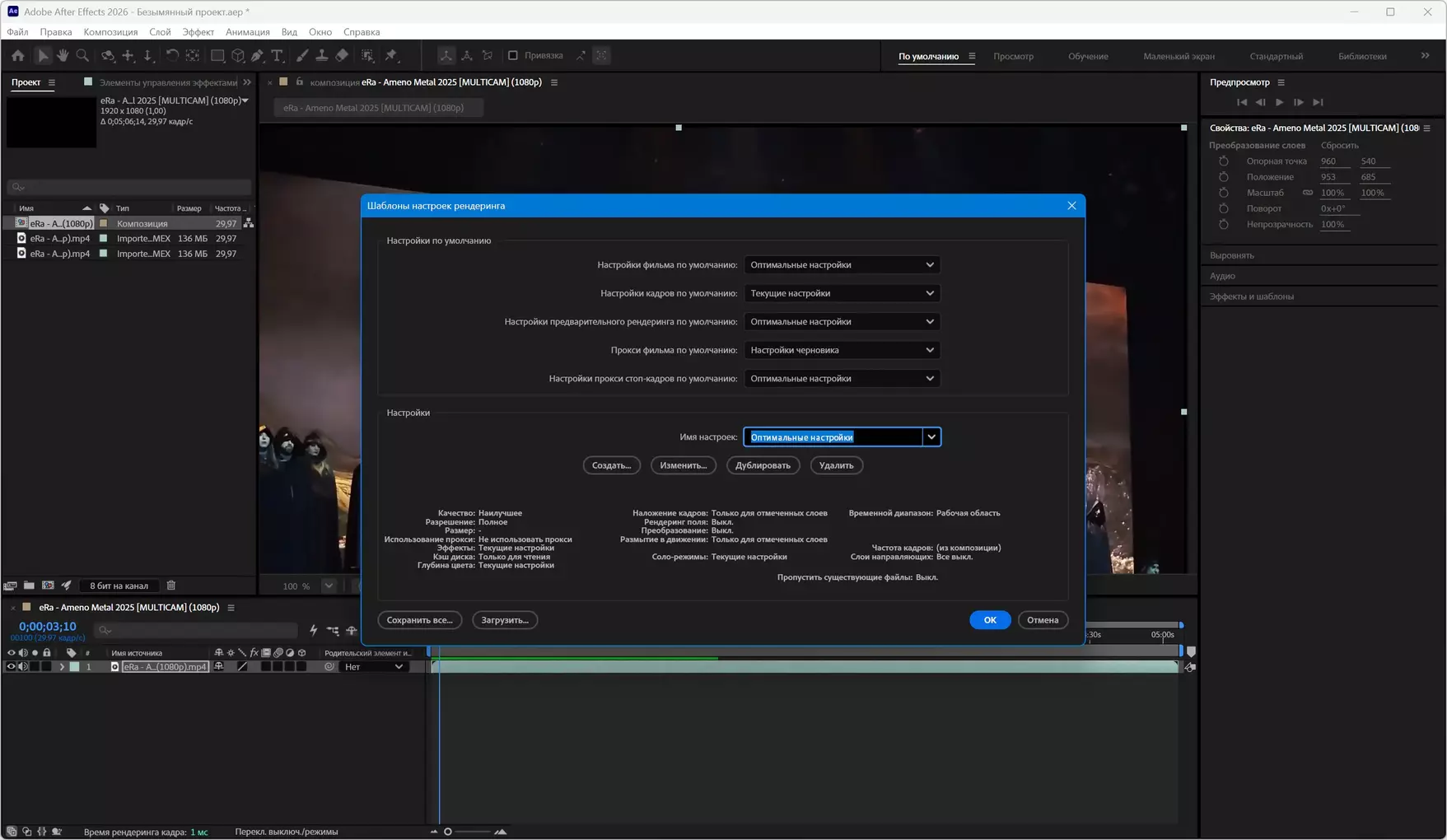This screenshot has height=840, width=1447.
Task: Select the Hand tool in the toolbar
Action: 63,56
